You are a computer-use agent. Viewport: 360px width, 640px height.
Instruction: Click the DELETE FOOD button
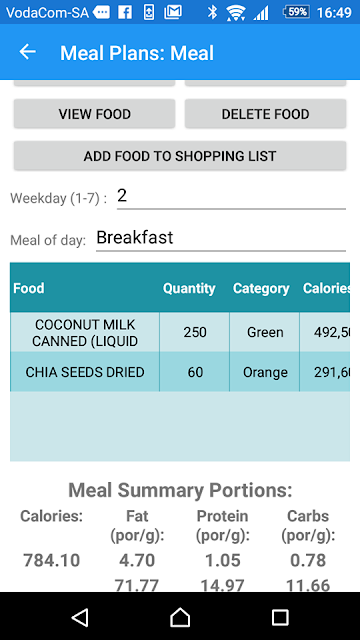pyautogui.click(x=265, y=114)
